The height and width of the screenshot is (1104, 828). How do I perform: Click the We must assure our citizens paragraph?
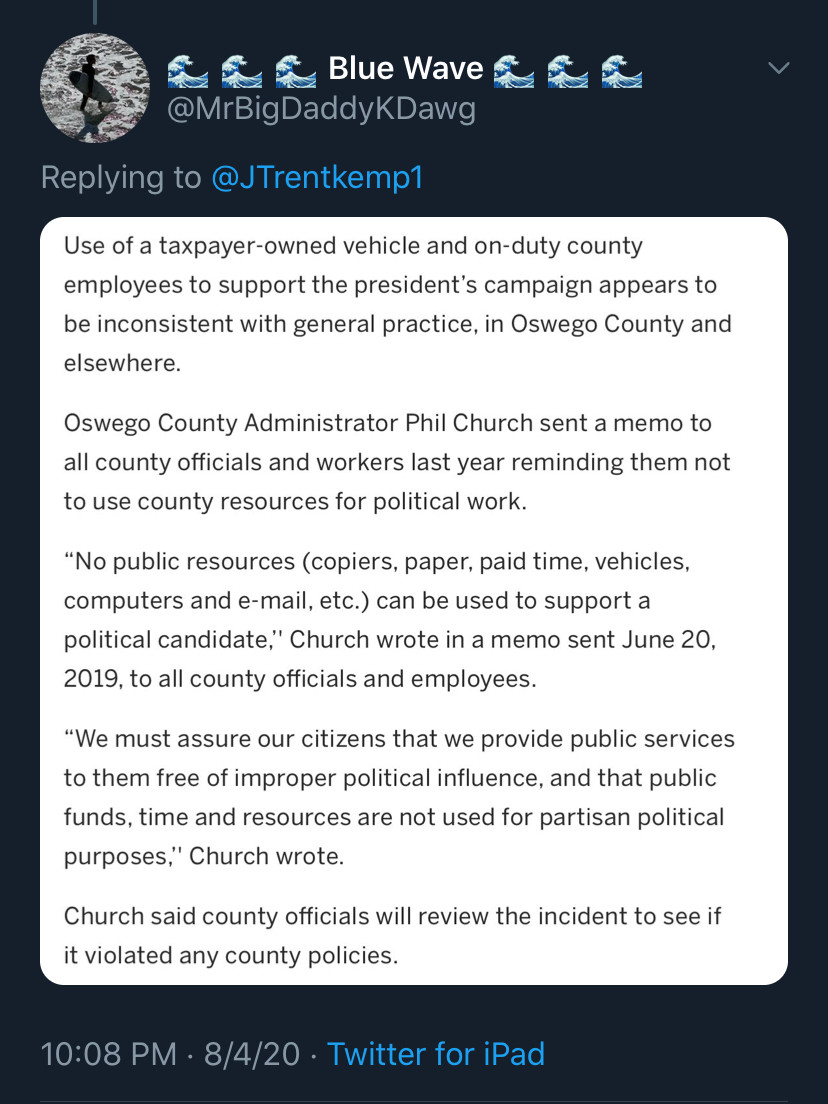(x=399, y=797)
